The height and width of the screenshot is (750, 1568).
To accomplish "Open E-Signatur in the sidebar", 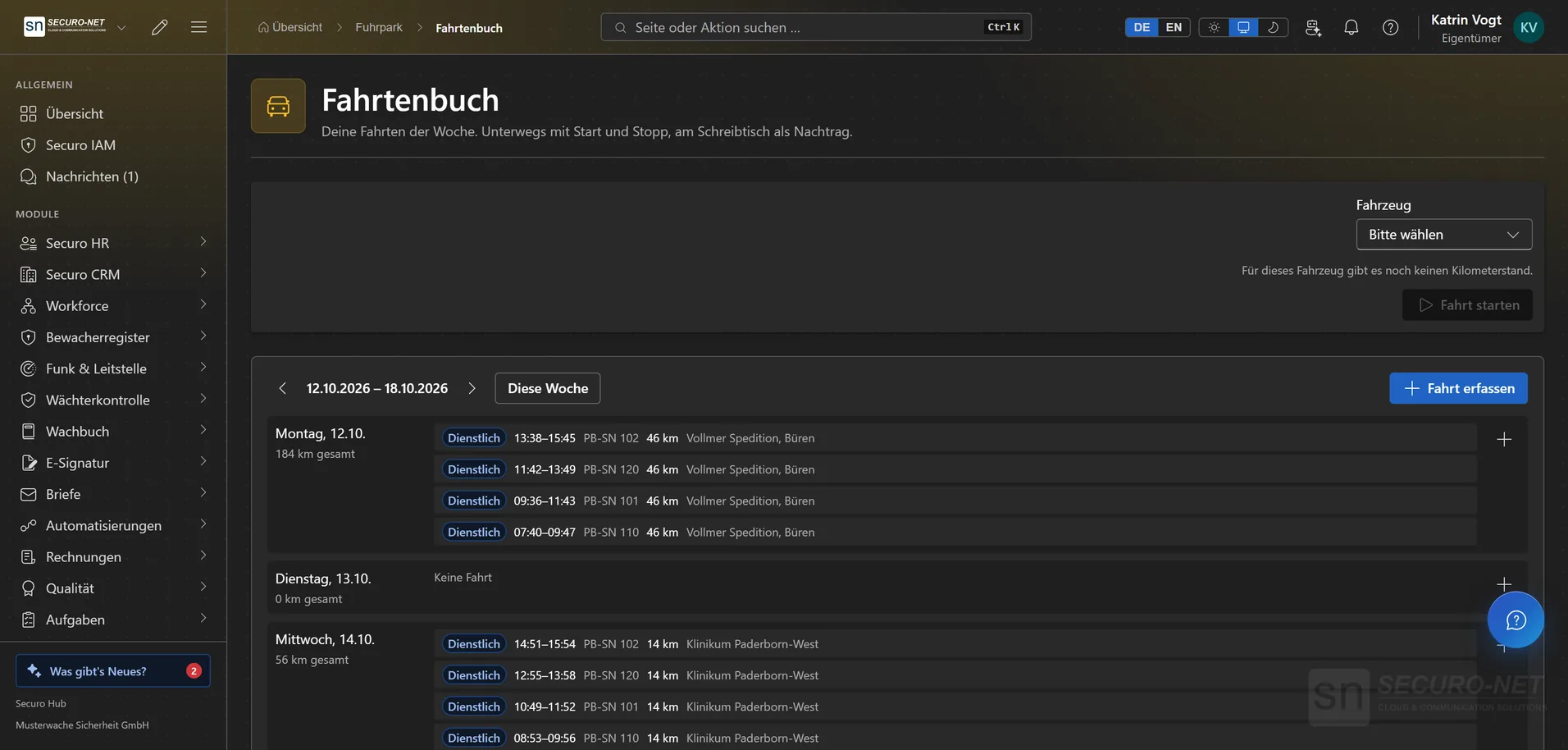I will (x=113, y=462).
